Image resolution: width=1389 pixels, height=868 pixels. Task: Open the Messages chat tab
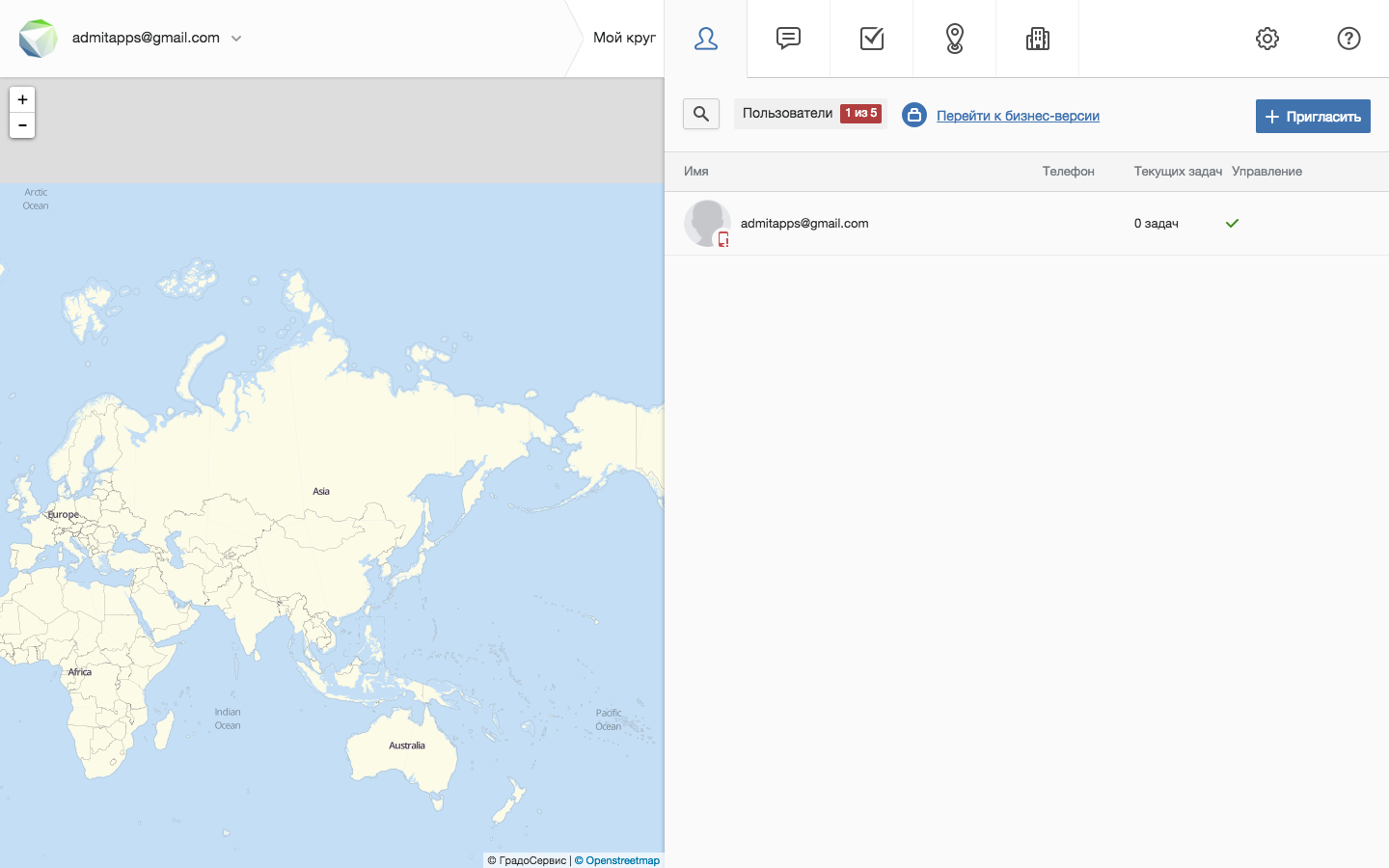coord(789,39)
